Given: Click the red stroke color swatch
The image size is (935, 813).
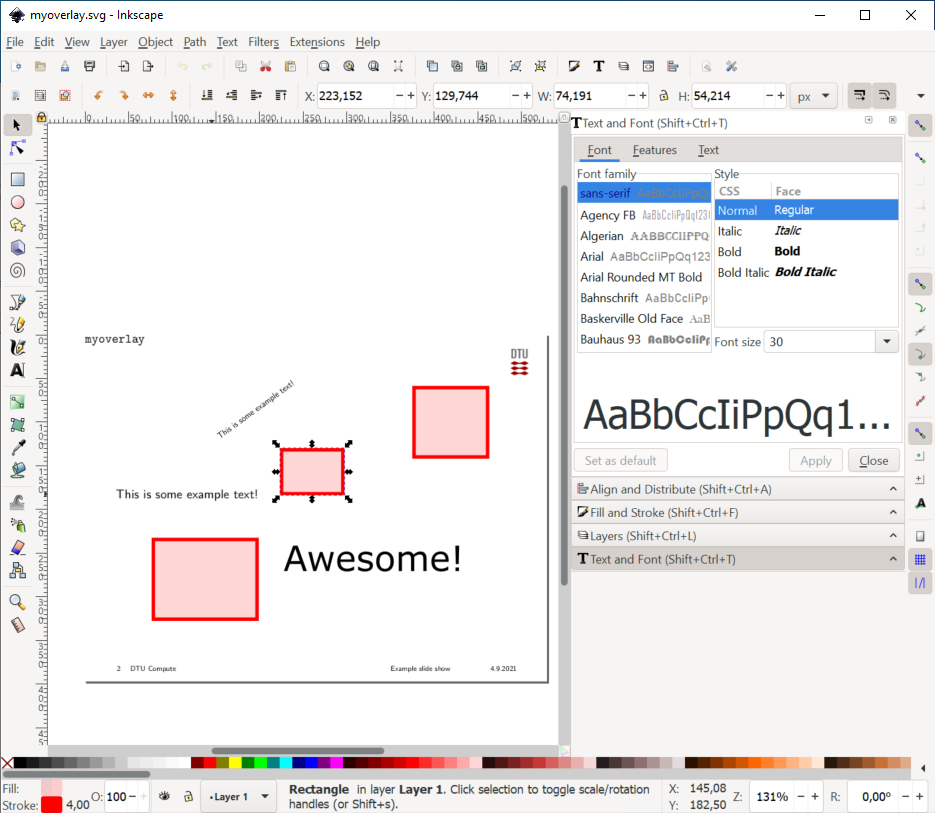Looking at the screenshot, I should tap(51, 804).
